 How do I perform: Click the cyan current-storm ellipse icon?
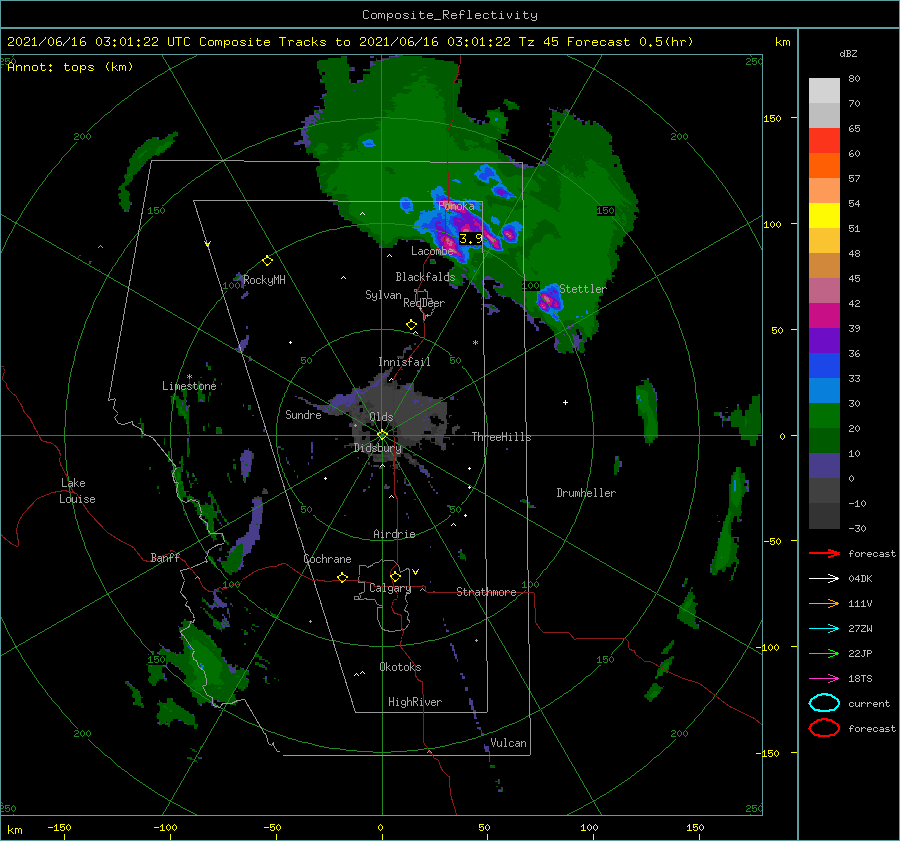824,703
